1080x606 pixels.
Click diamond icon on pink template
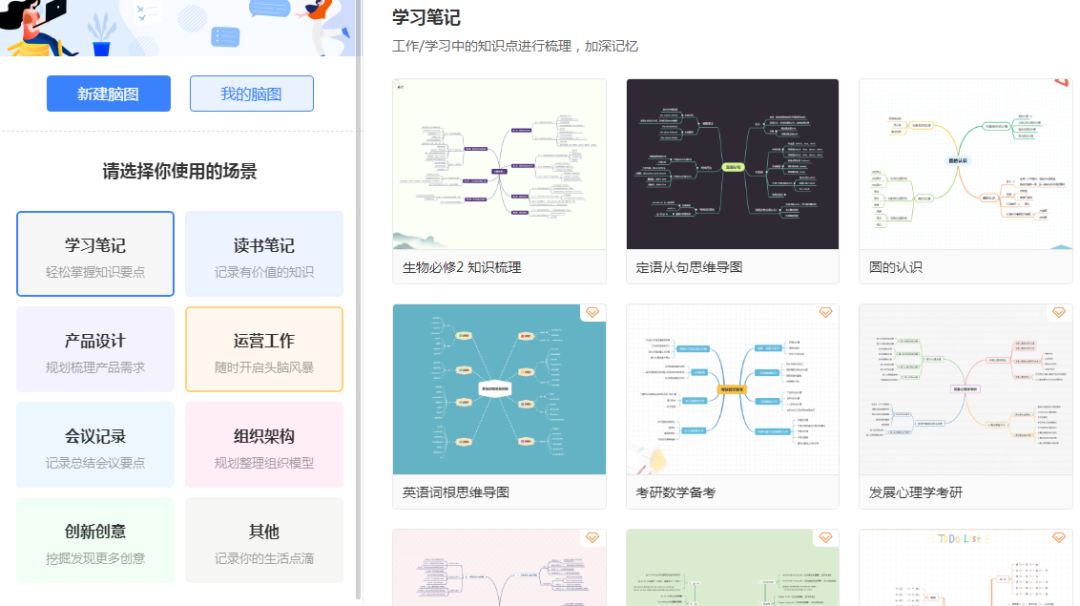592,538
